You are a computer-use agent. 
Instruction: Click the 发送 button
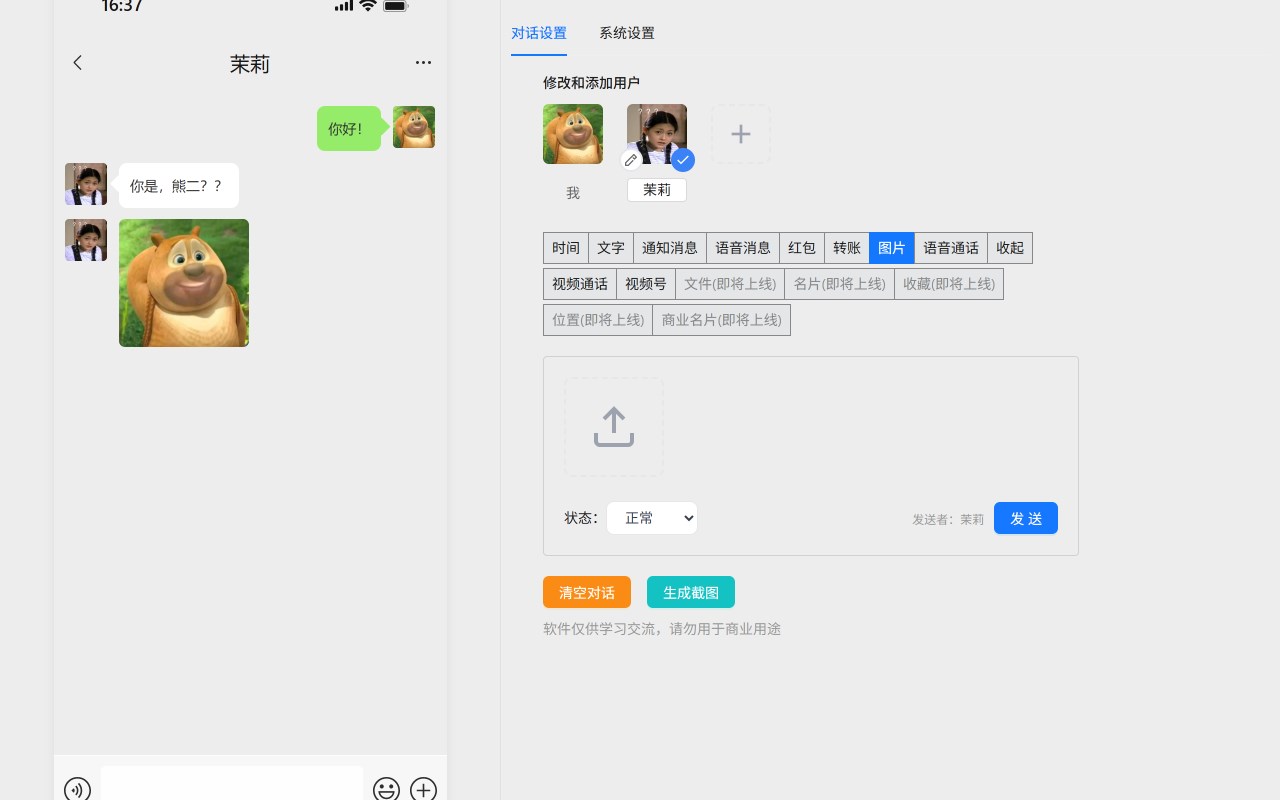1026,518
